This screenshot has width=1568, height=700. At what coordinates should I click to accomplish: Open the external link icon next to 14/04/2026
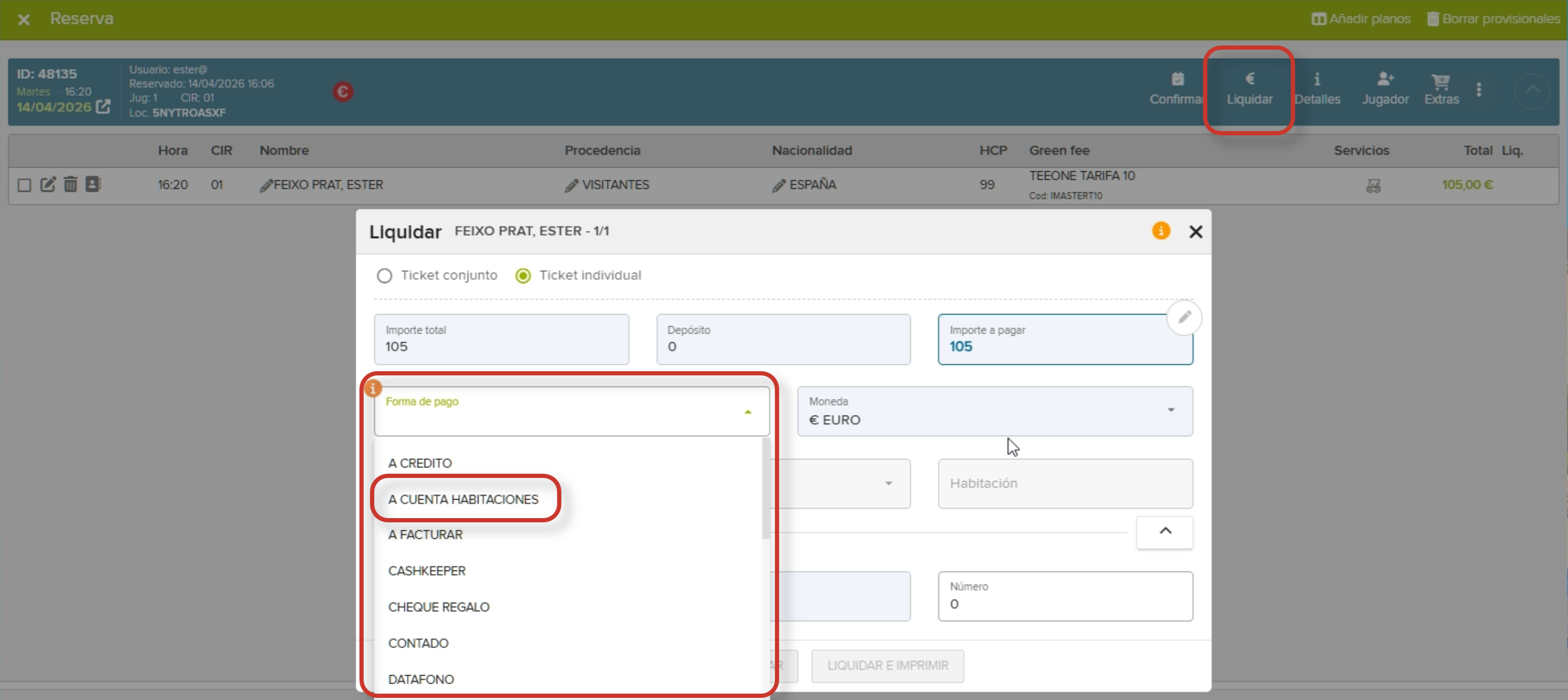click(104, 106)
